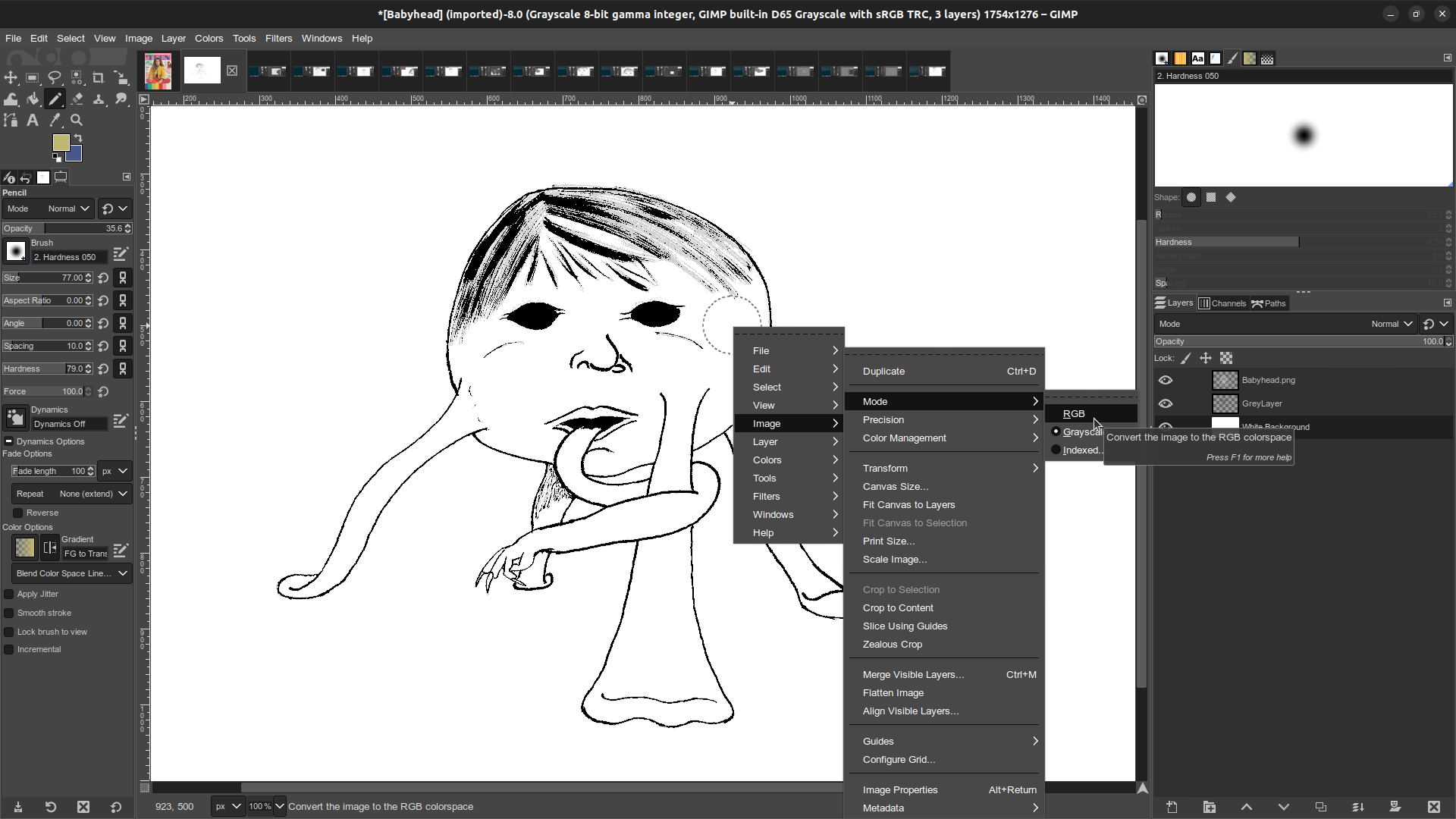Open the Filters menu
Screen dimensions: 1456x819
pos(278,38)
